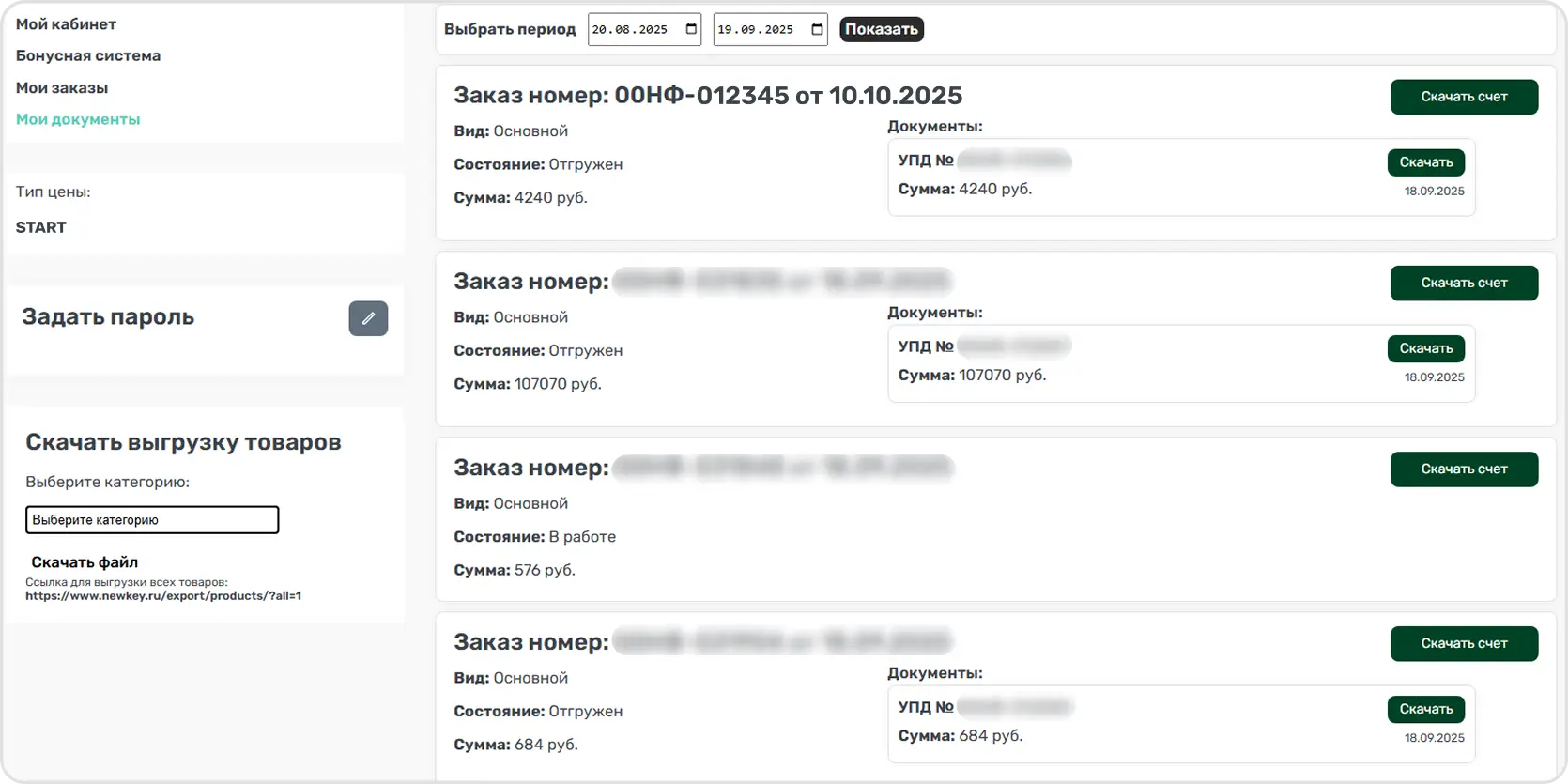Download УПД for 107070 руб. order
The width and height of the screenshot is (1568, 784).
click(1425, 348)
